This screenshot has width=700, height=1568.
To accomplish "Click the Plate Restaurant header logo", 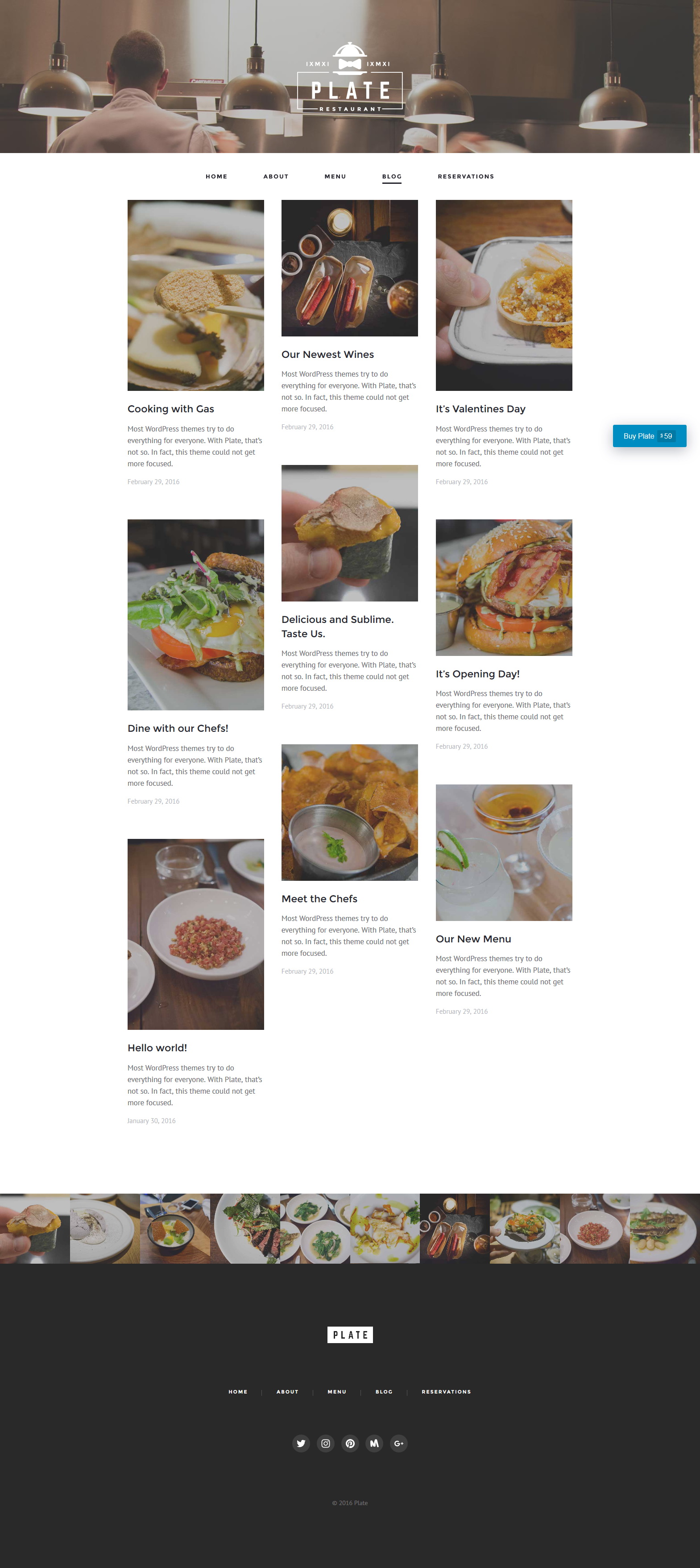I will click(x=350, y=77).
